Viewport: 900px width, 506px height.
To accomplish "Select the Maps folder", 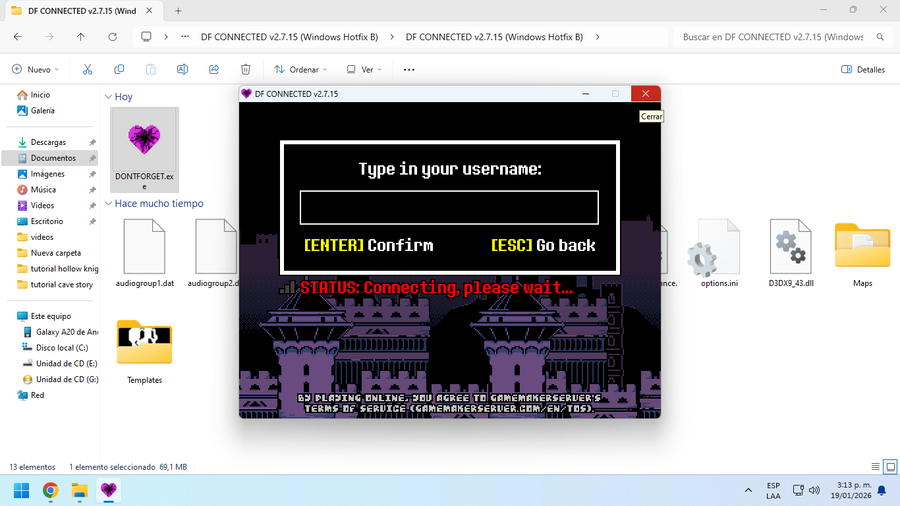I will pyautogui.click(x=862, y=253).
